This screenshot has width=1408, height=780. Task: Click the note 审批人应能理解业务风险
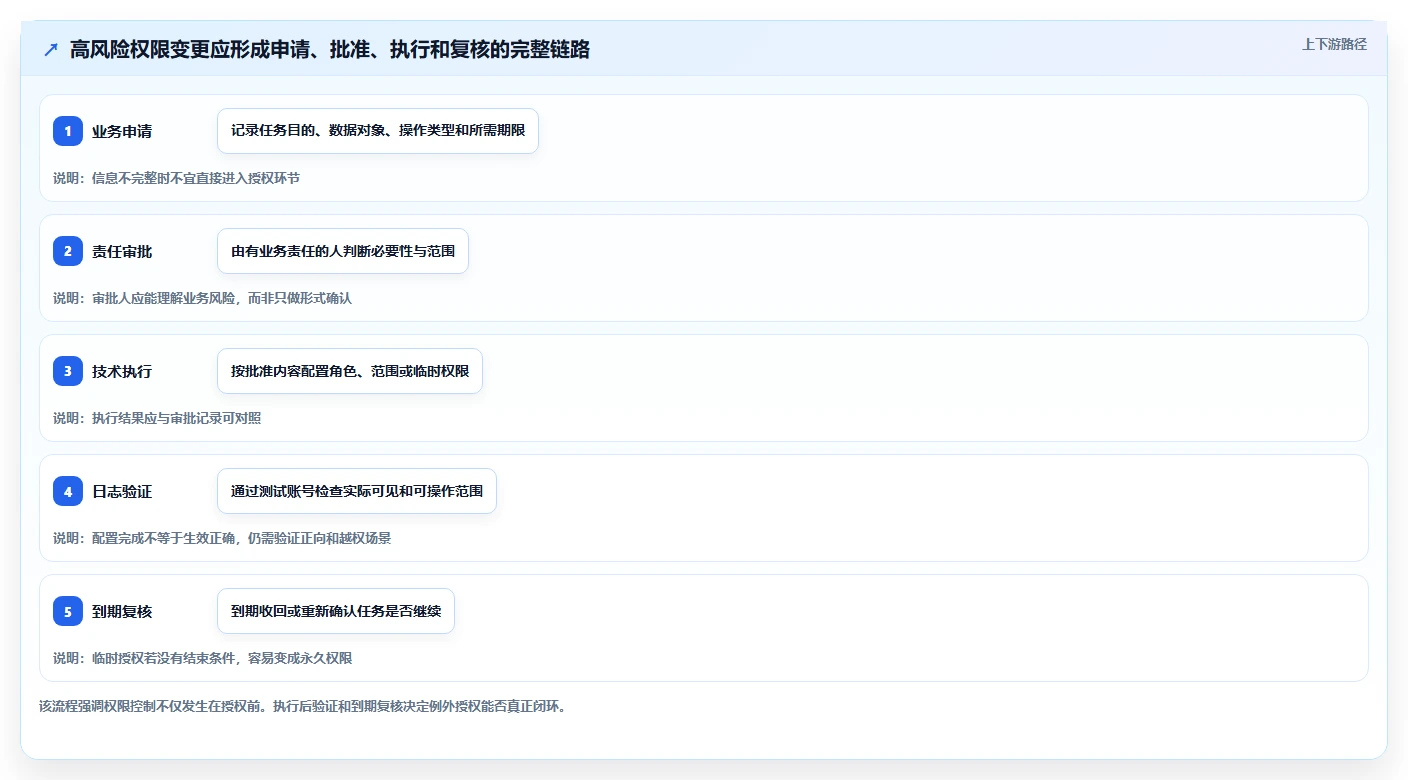click(x=202, y=298)
